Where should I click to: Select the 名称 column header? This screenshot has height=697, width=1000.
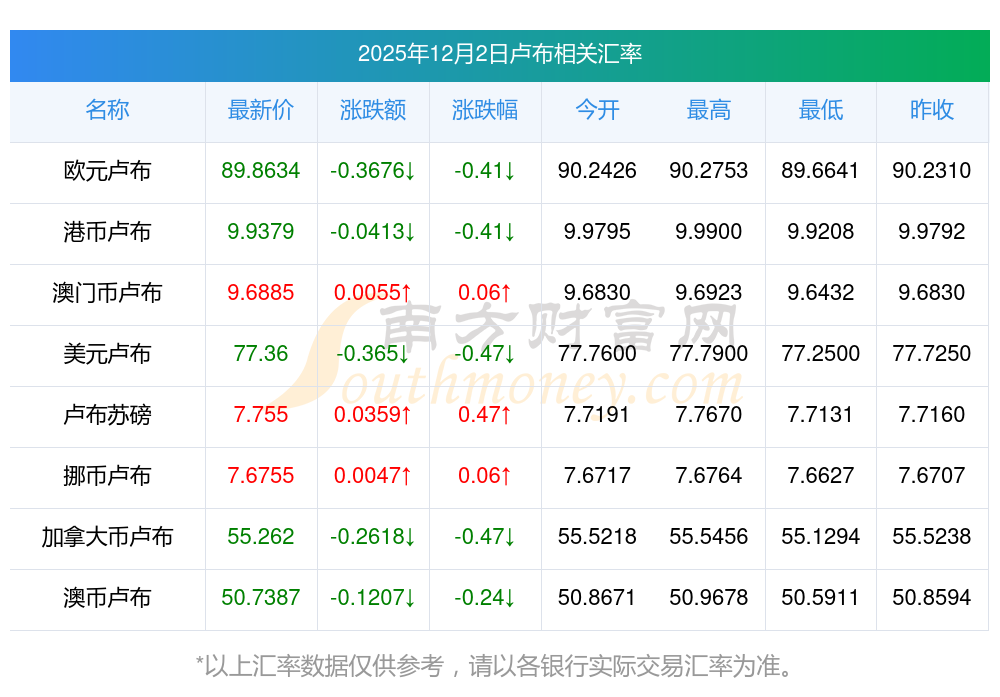(107, 110)
